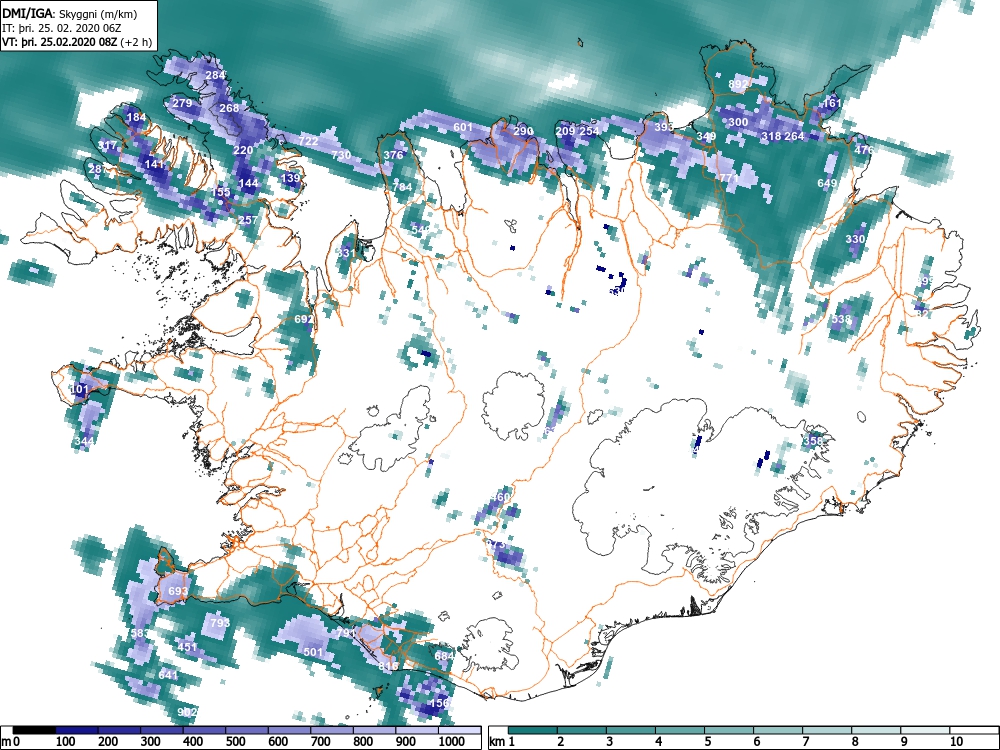Click the visibility value 279 on the map

click(182, 103)
